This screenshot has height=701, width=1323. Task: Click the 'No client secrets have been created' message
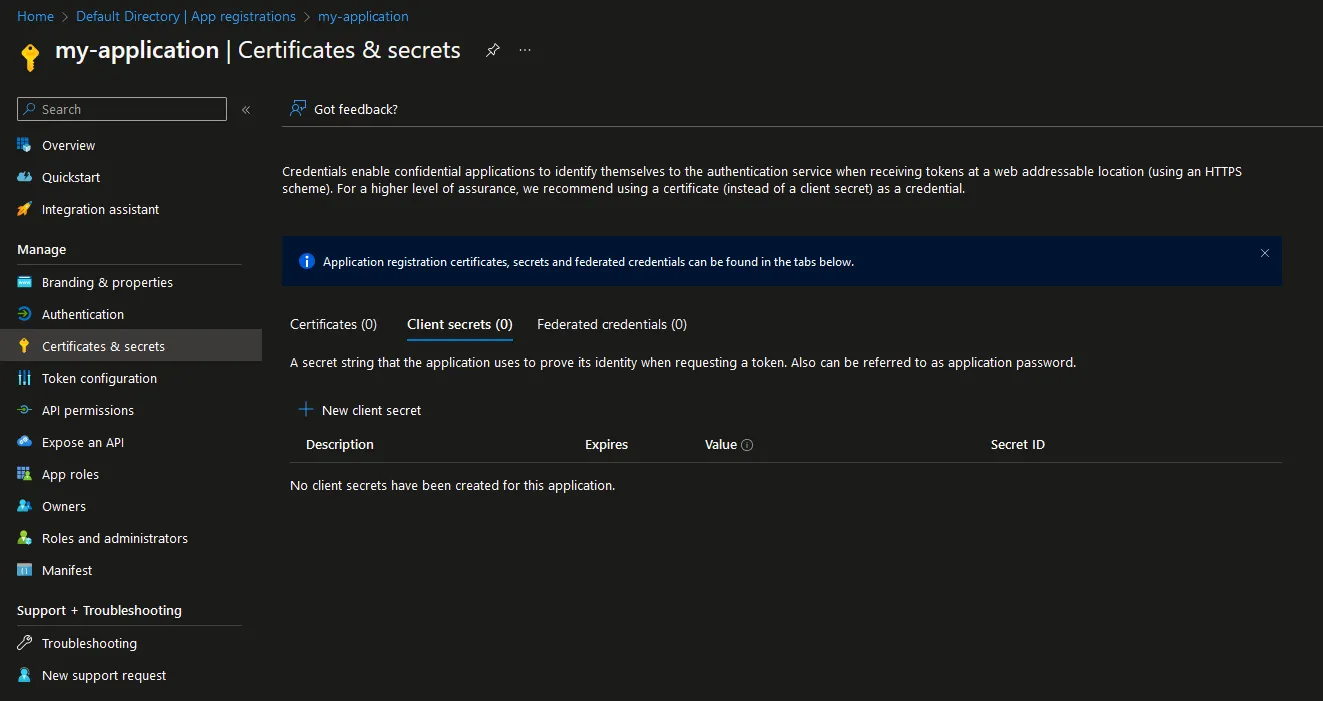(452, 485)
